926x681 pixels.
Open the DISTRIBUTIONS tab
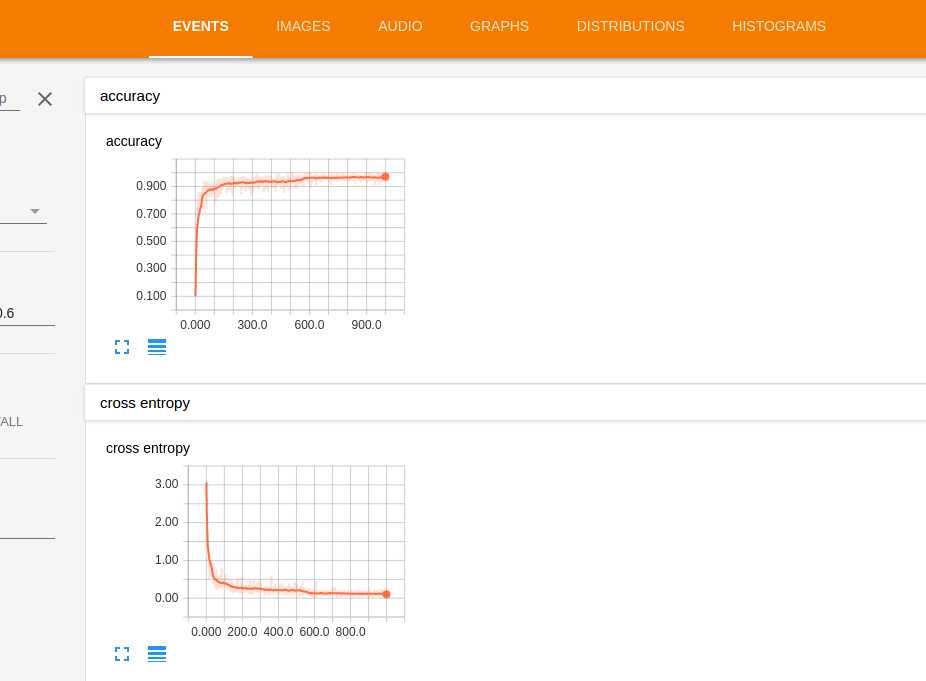pos(630,27)
